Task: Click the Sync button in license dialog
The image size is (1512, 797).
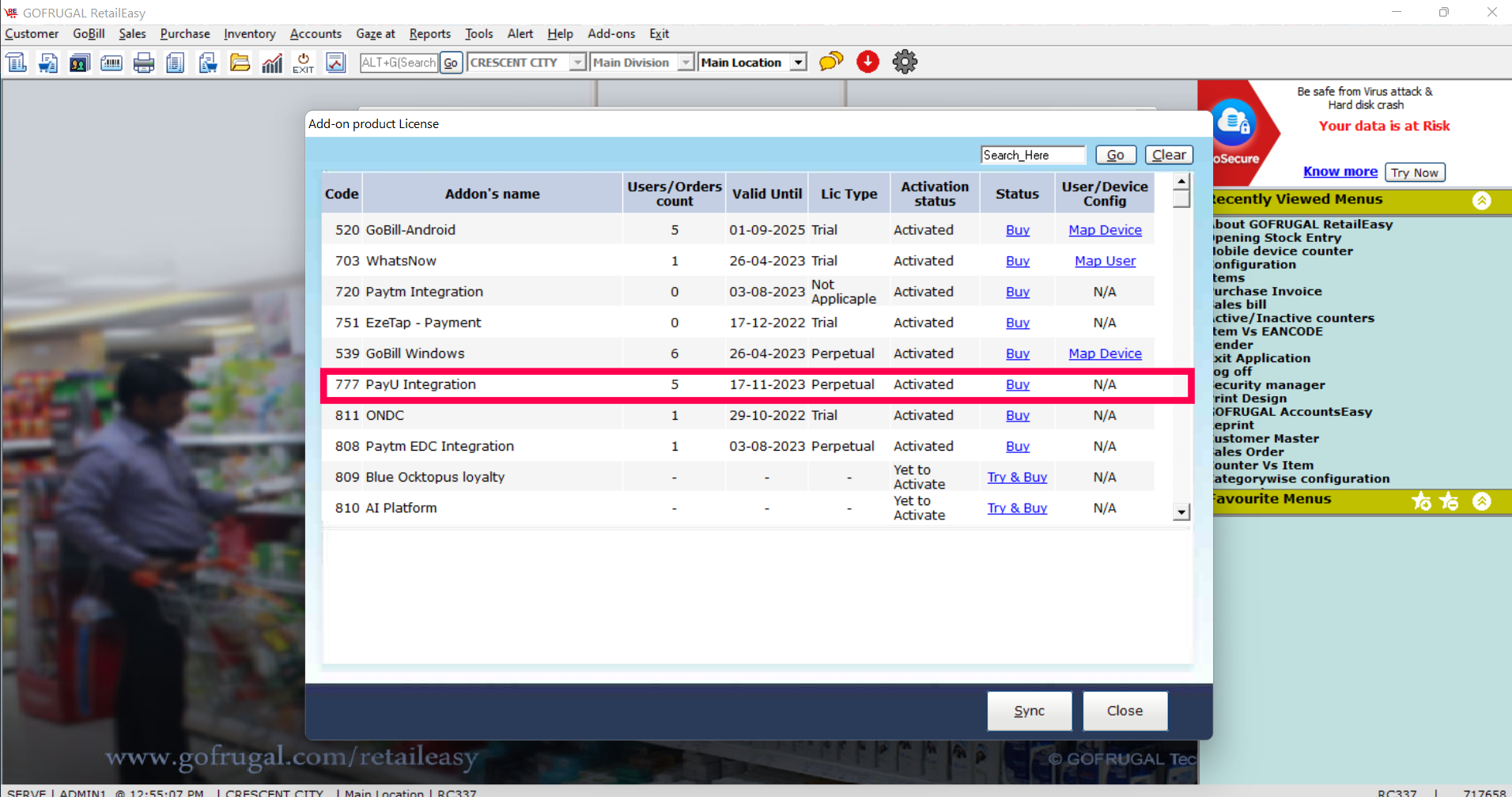Action: click(1029, 711)
